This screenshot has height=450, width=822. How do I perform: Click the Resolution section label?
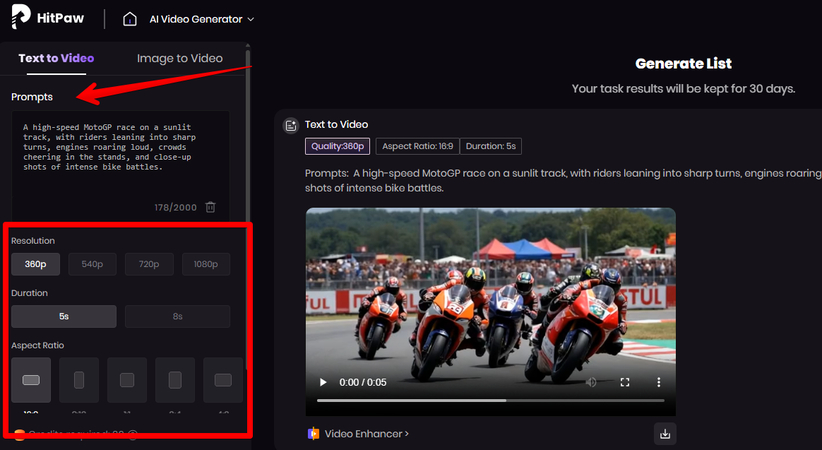pyautogui.click(x=33, y=241)
